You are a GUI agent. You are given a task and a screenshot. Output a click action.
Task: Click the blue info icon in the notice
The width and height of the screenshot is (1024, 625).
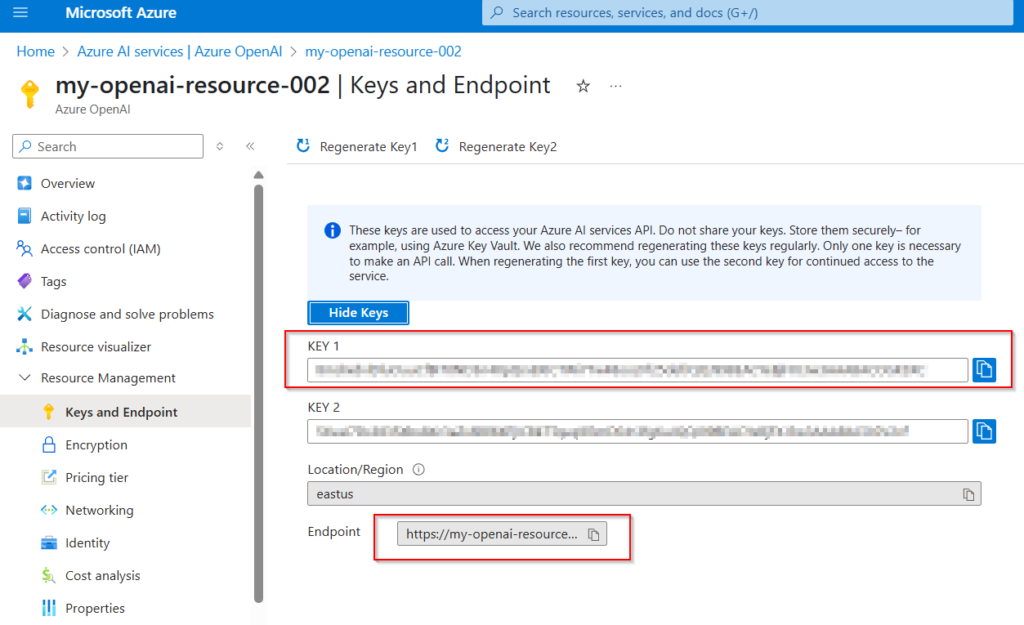tap(332, 231)
